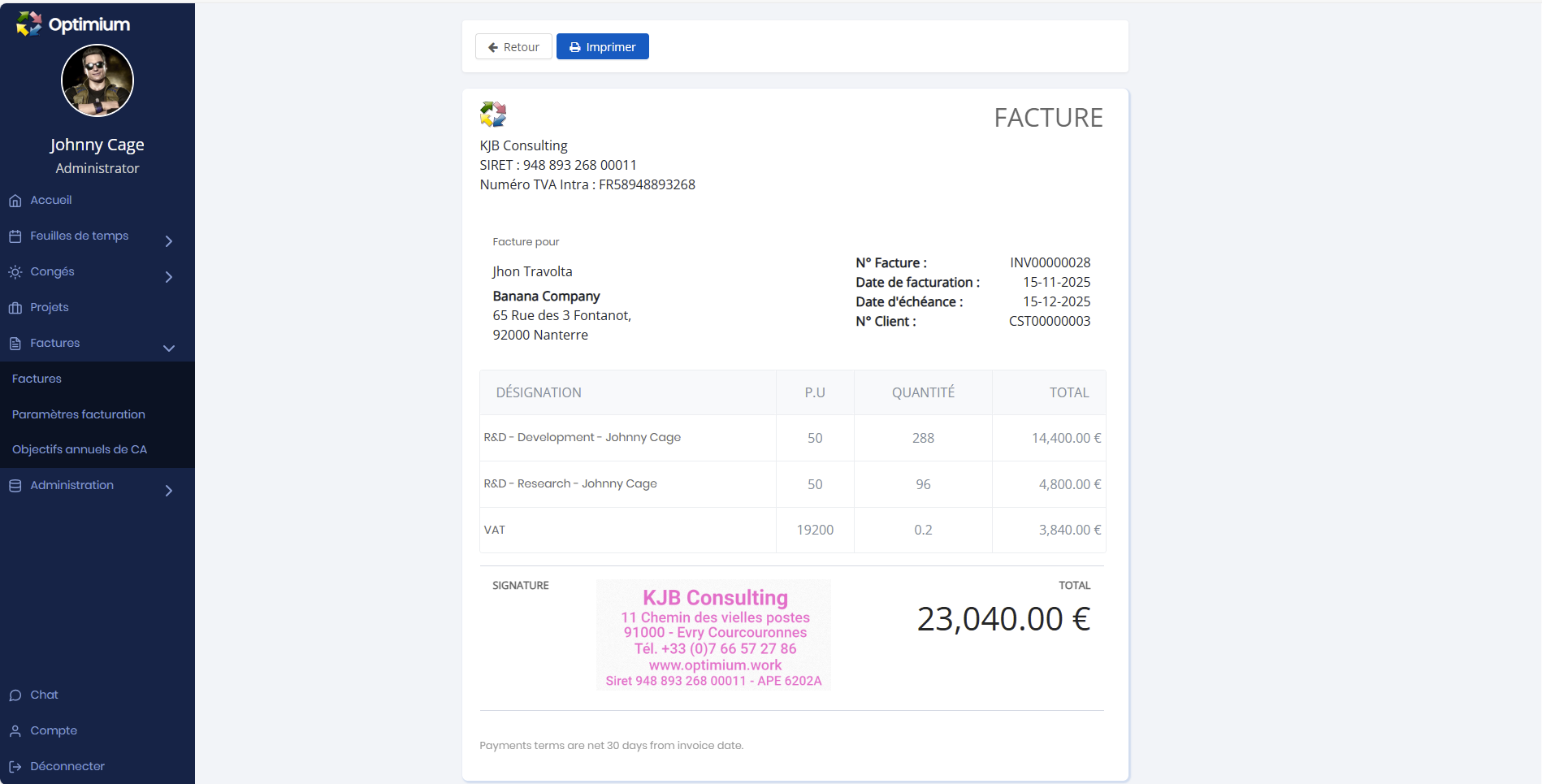Screen dimensions: 1542x784
Task: Click the Projets briefcase icon
Action: pyautogui.click(x=15, y=308)
